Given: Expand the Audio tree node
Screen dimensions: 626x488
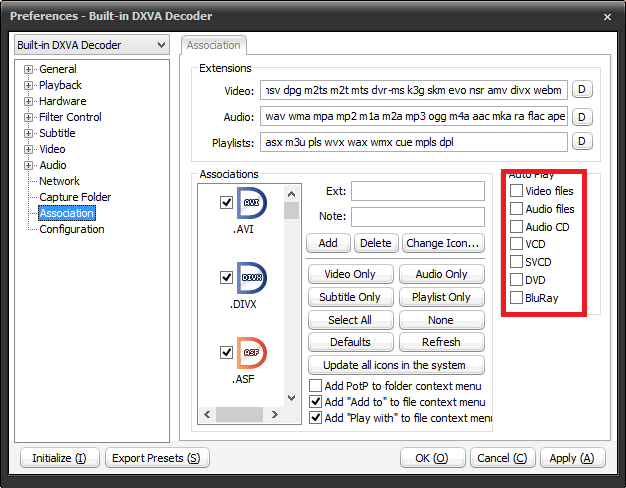Looking at the screenshot, I should tap(28, 165).
